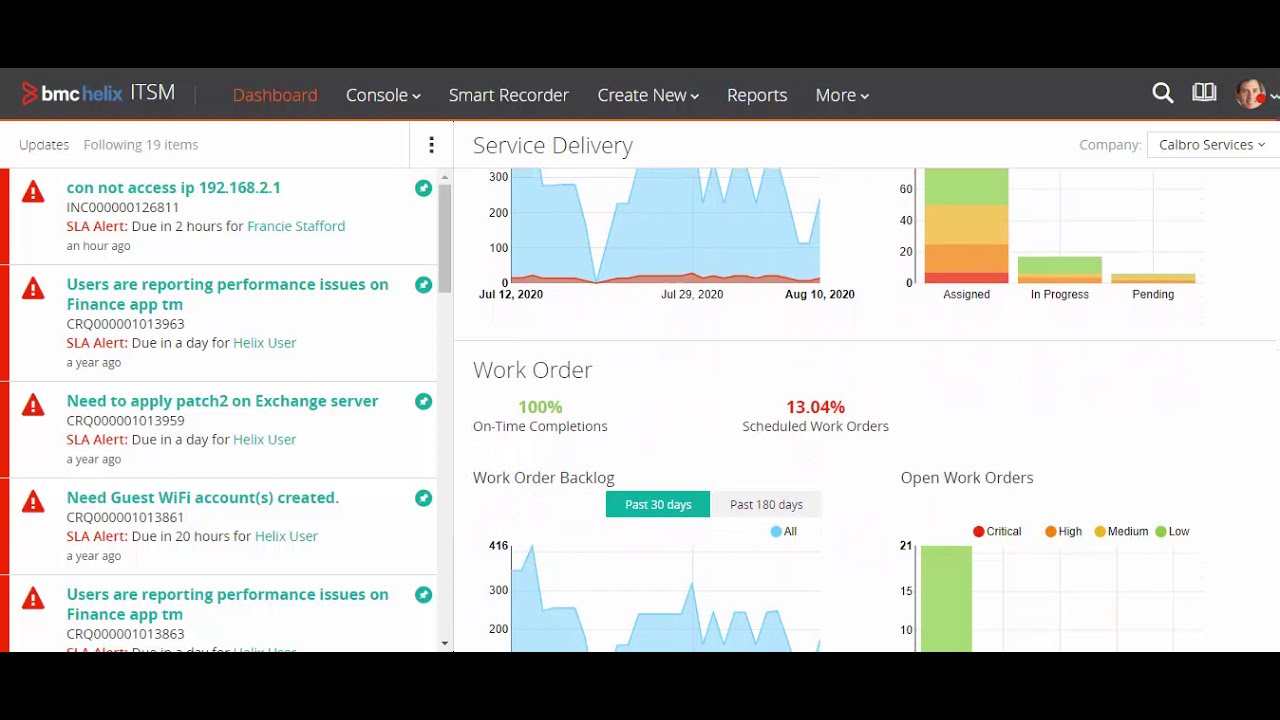Click warning icon for Exchange server patch alert
1280x720 pixels.
33,404
